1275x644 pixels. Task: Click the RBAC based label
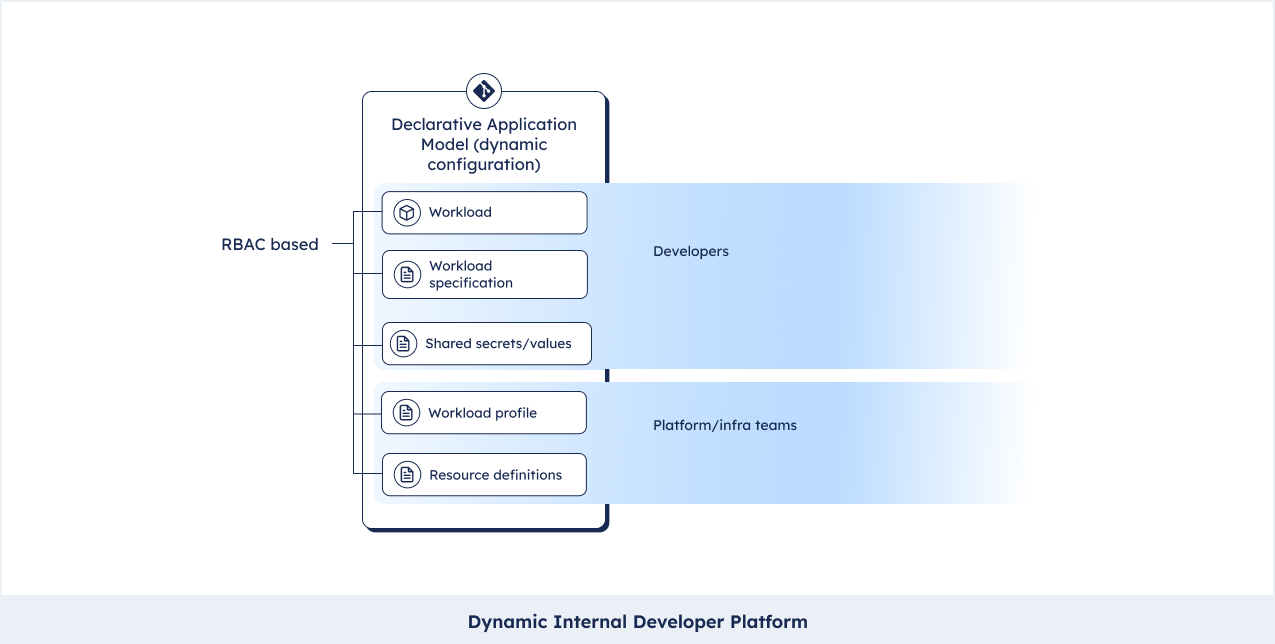point(270,244)
